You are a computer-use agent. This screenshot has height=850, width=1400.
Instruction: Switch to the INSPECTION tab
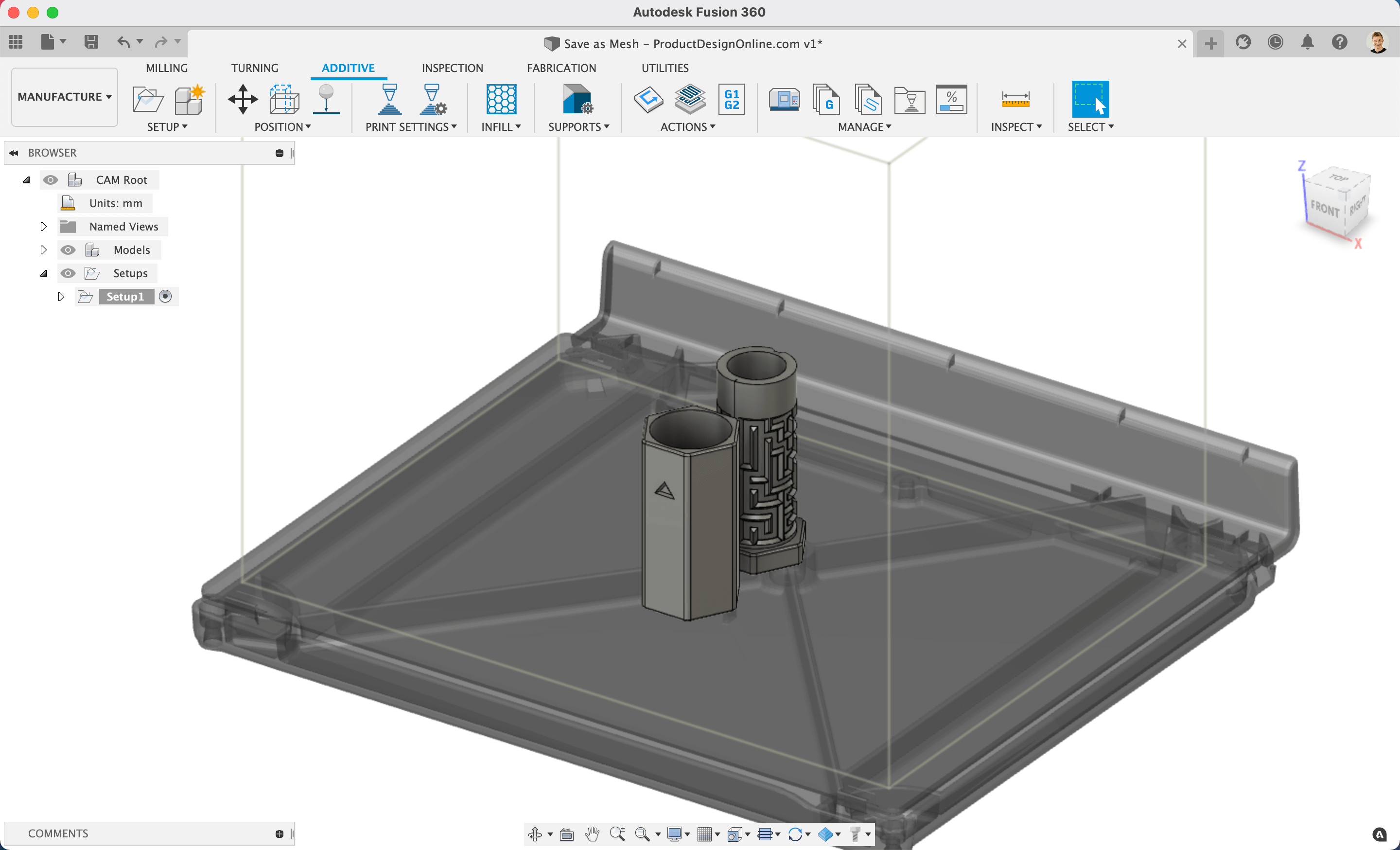[x=452, y=68]
